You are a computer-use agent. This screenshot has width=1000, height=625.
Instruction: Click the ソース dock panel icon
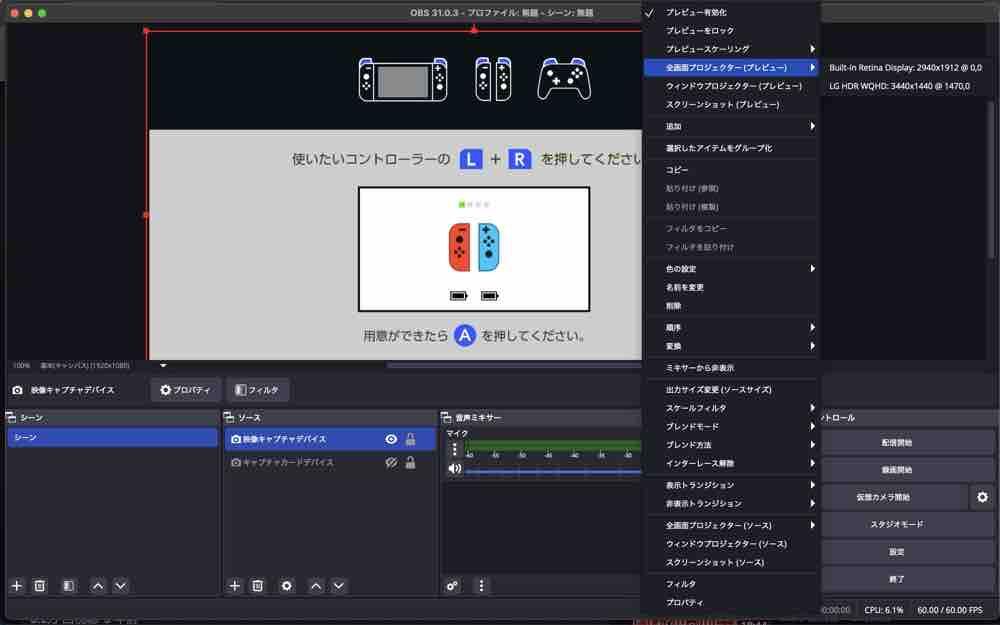coord(228,418)
